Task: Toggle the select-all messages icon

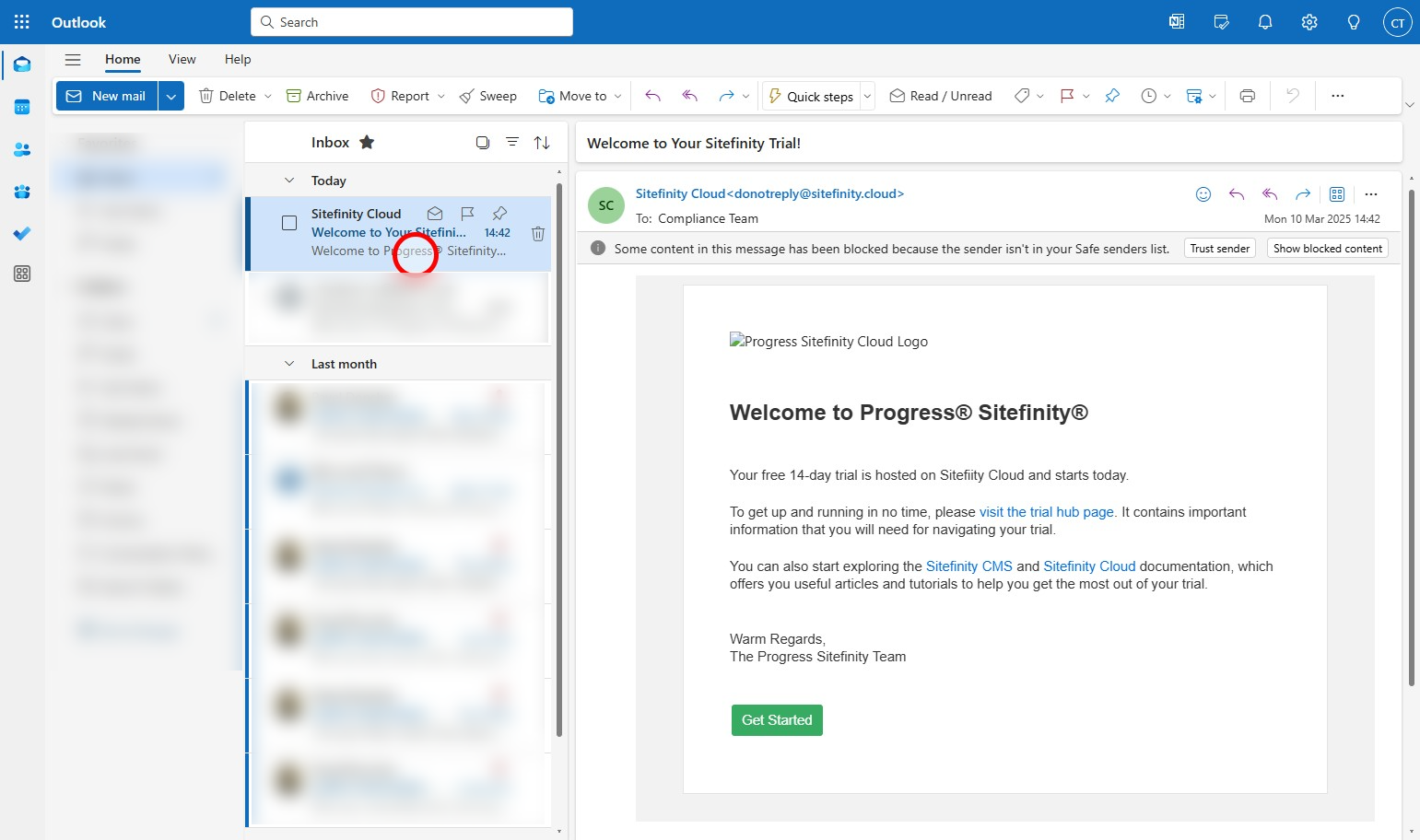Action: pos(482,143)
